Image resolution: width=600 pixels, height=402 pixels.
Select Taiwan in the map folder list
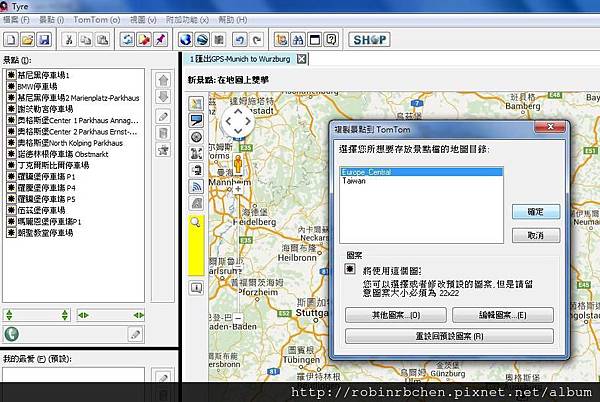(421, 181)
